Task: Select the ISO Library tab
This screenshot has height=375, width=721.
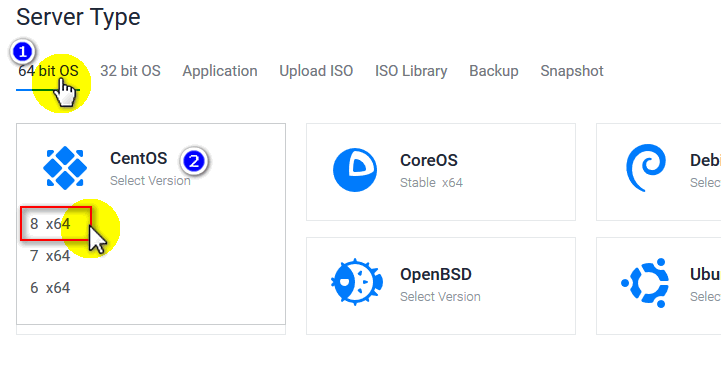Action: coord(411,71)
